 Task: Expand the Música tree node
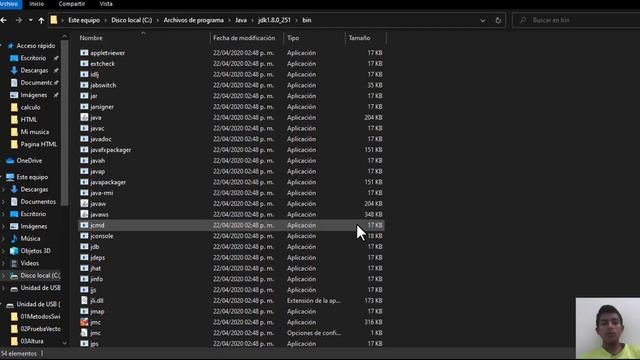coord(4,239)
